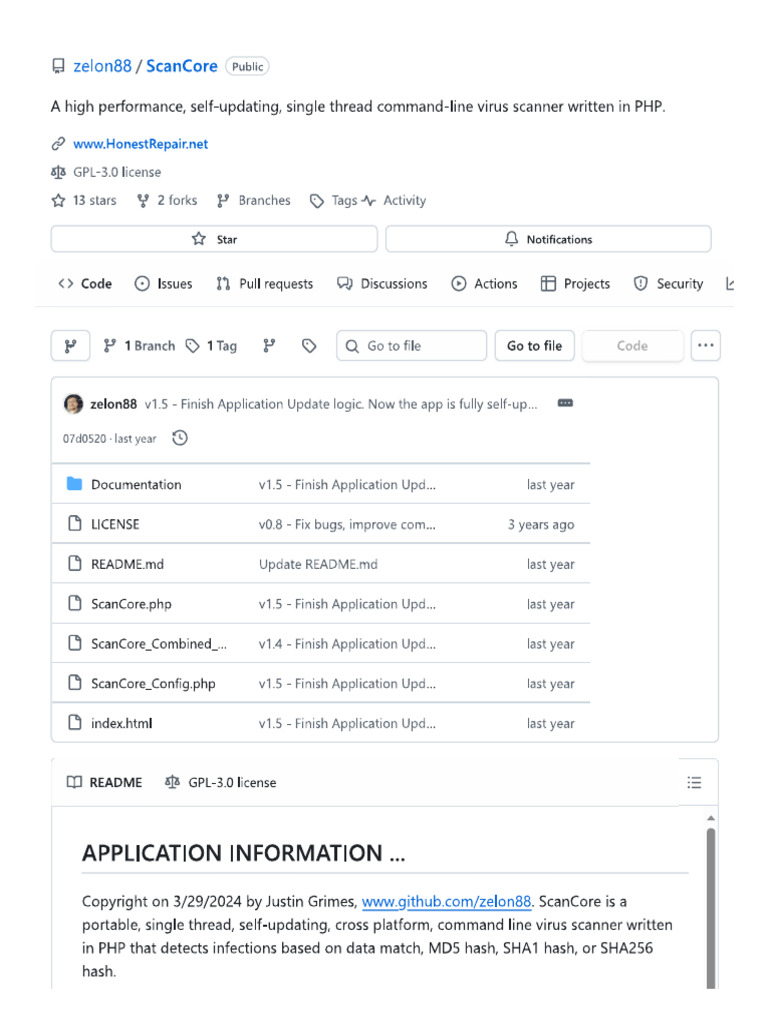
Task: Click the standalone branch icon beside 1 Tag
Action: pyautogui.click(x=269, y=345)
